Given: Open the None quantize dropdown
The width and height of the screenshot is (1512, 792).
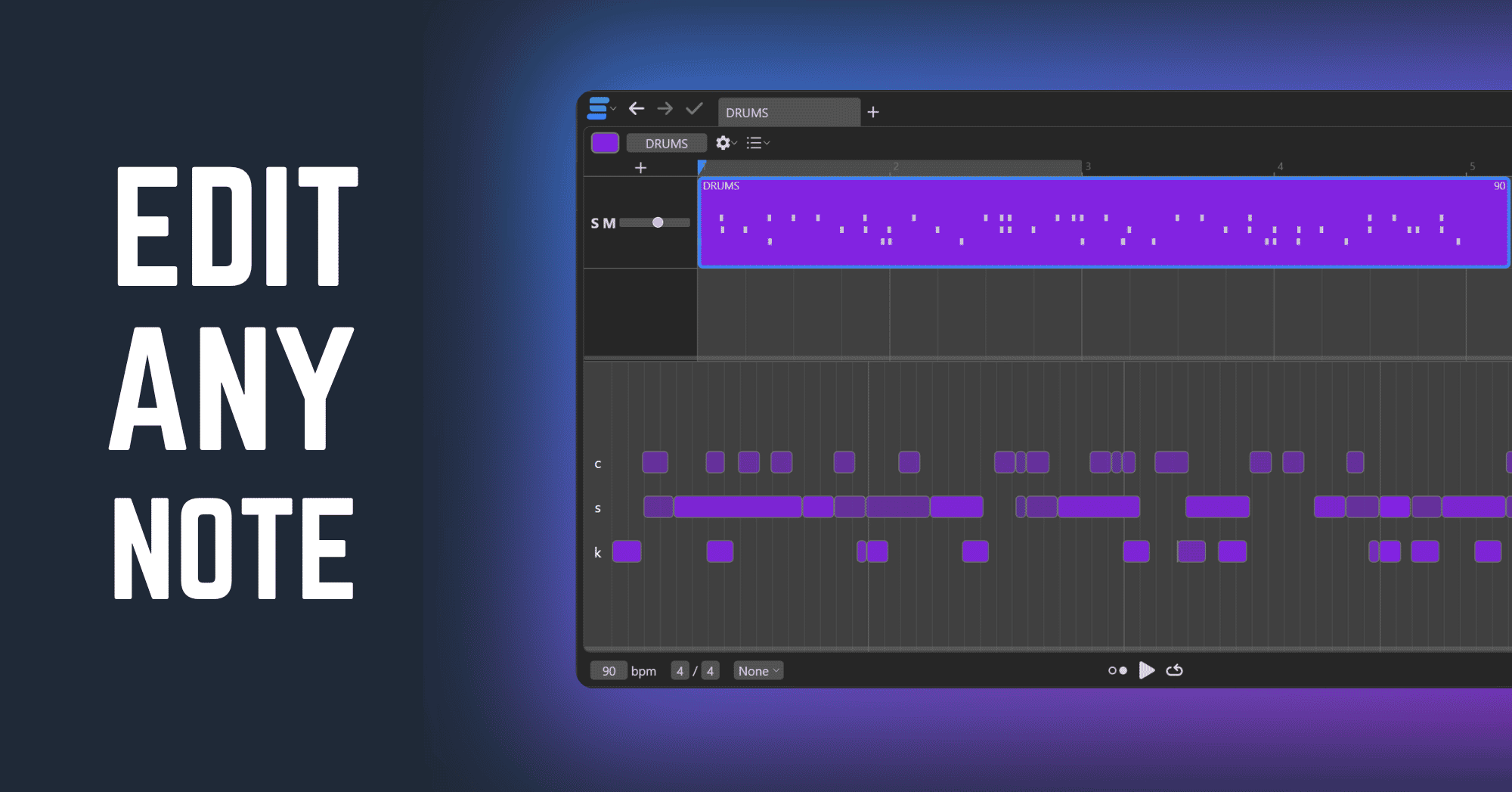Looking at the screenshot, I should [758, 671].
